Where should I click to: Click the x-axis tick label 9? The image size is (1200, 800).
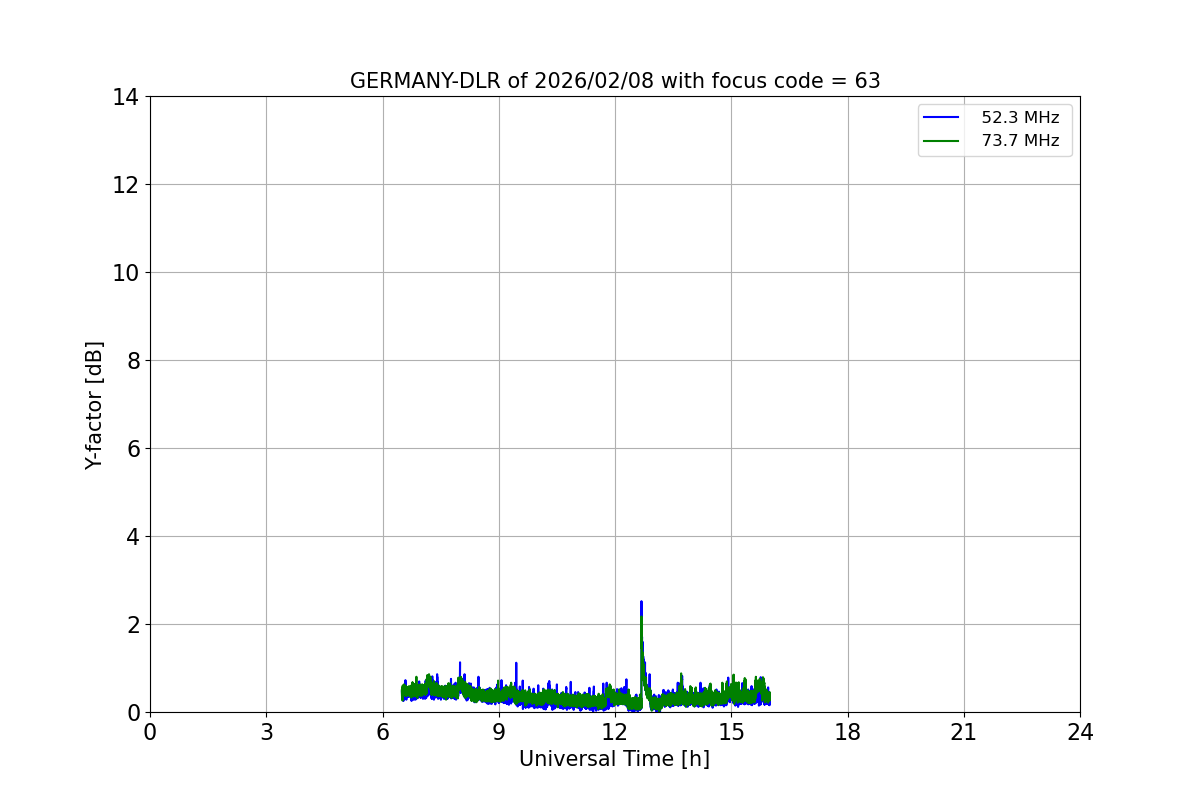(x=499, y=732)
